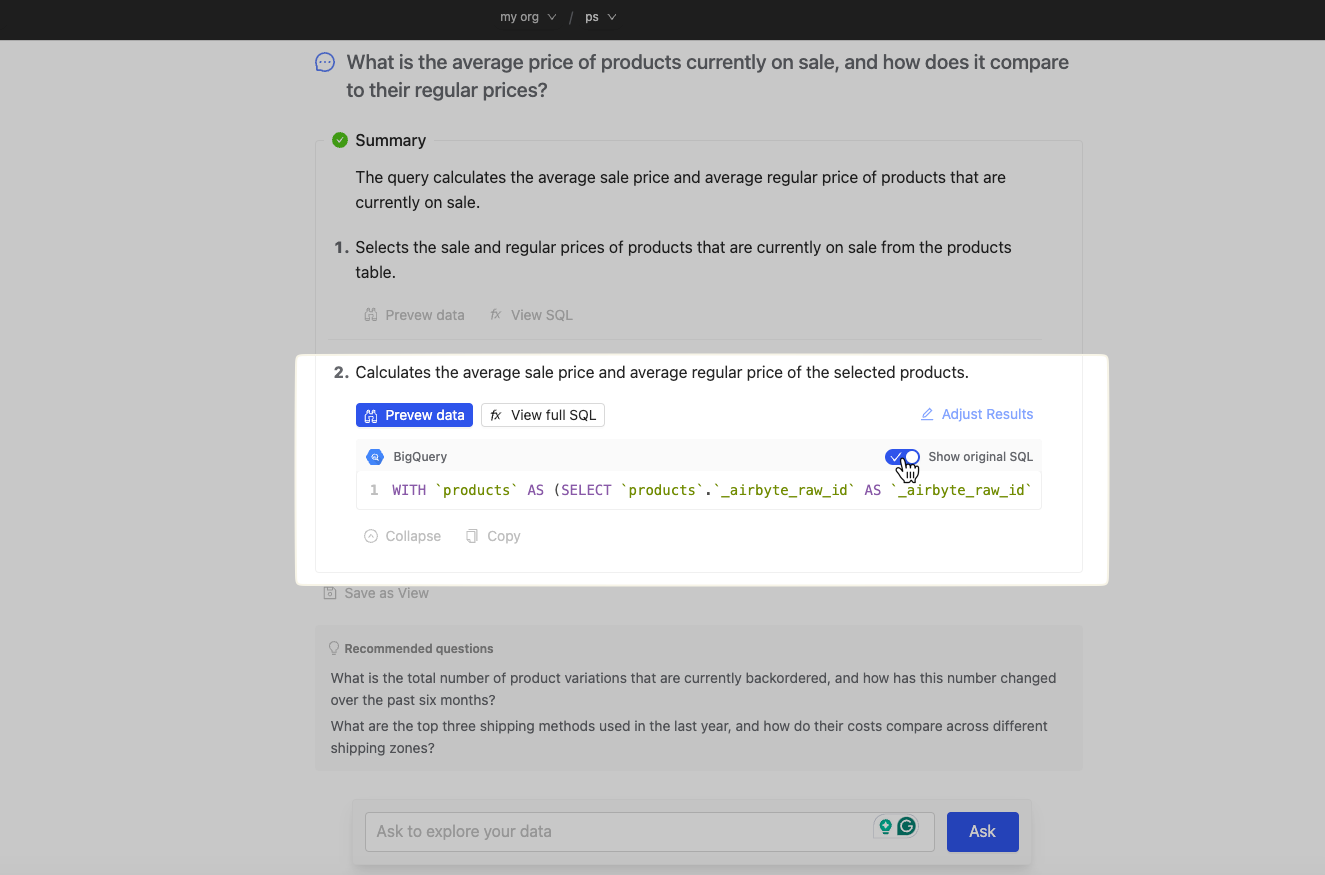
Task: Select the backordered product variations recommended question
Action: coord(693,689)
